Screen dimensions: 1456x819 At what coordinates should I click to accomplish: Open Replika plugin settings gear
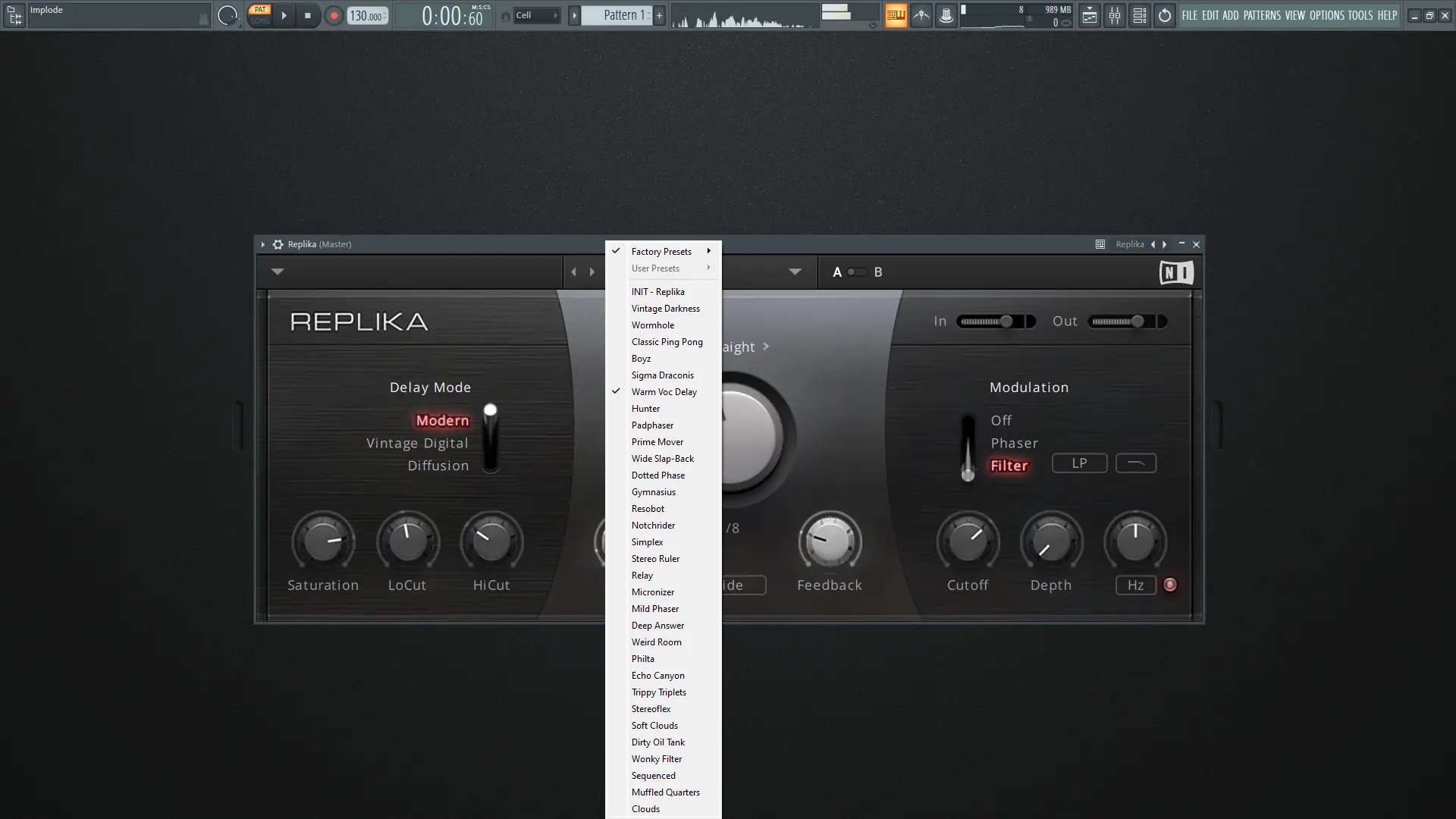pos(278,244)
